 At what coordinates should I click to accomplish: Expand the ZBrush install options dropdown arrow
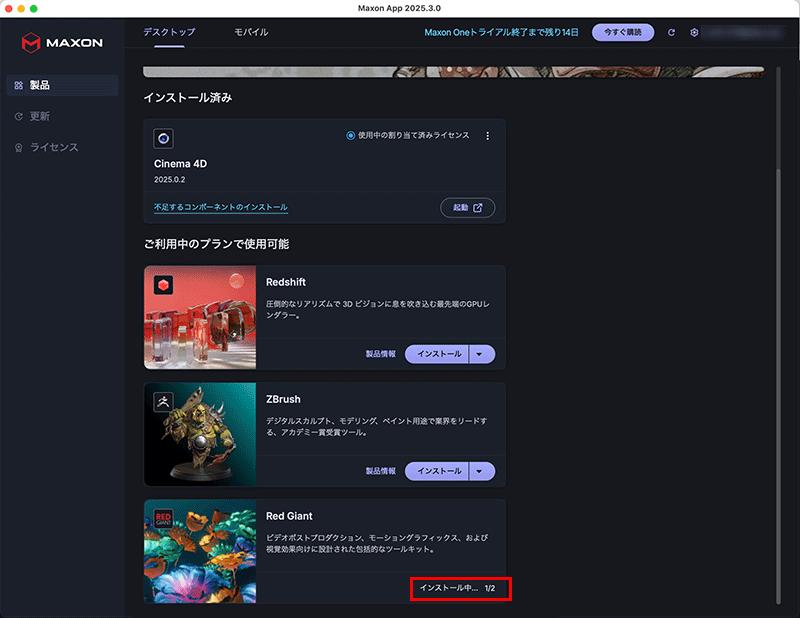pos(482,471)
